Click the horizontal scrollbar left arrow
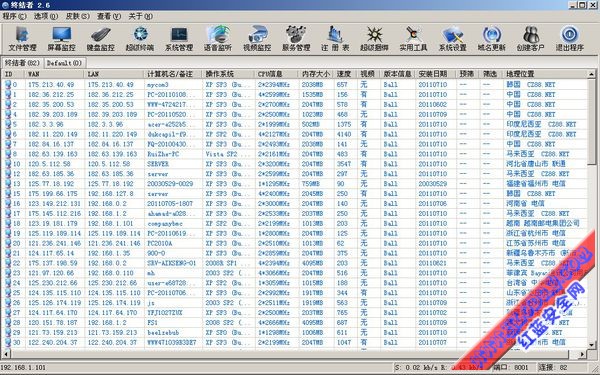The image size is (600, 375). (6, 354)
